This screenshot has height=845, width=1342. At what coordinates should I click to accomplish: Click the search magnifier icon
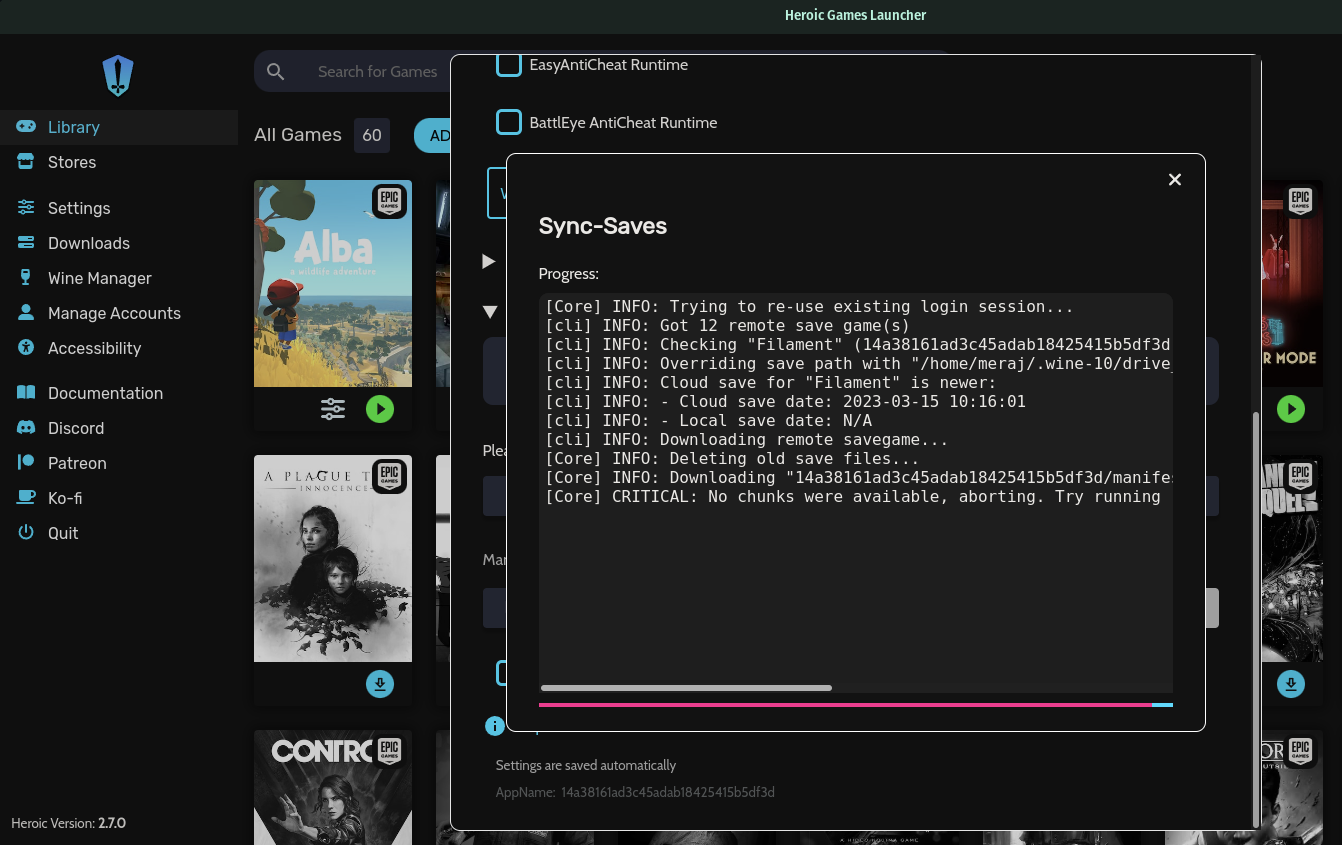pyautogui.click(x=275, y=71)
